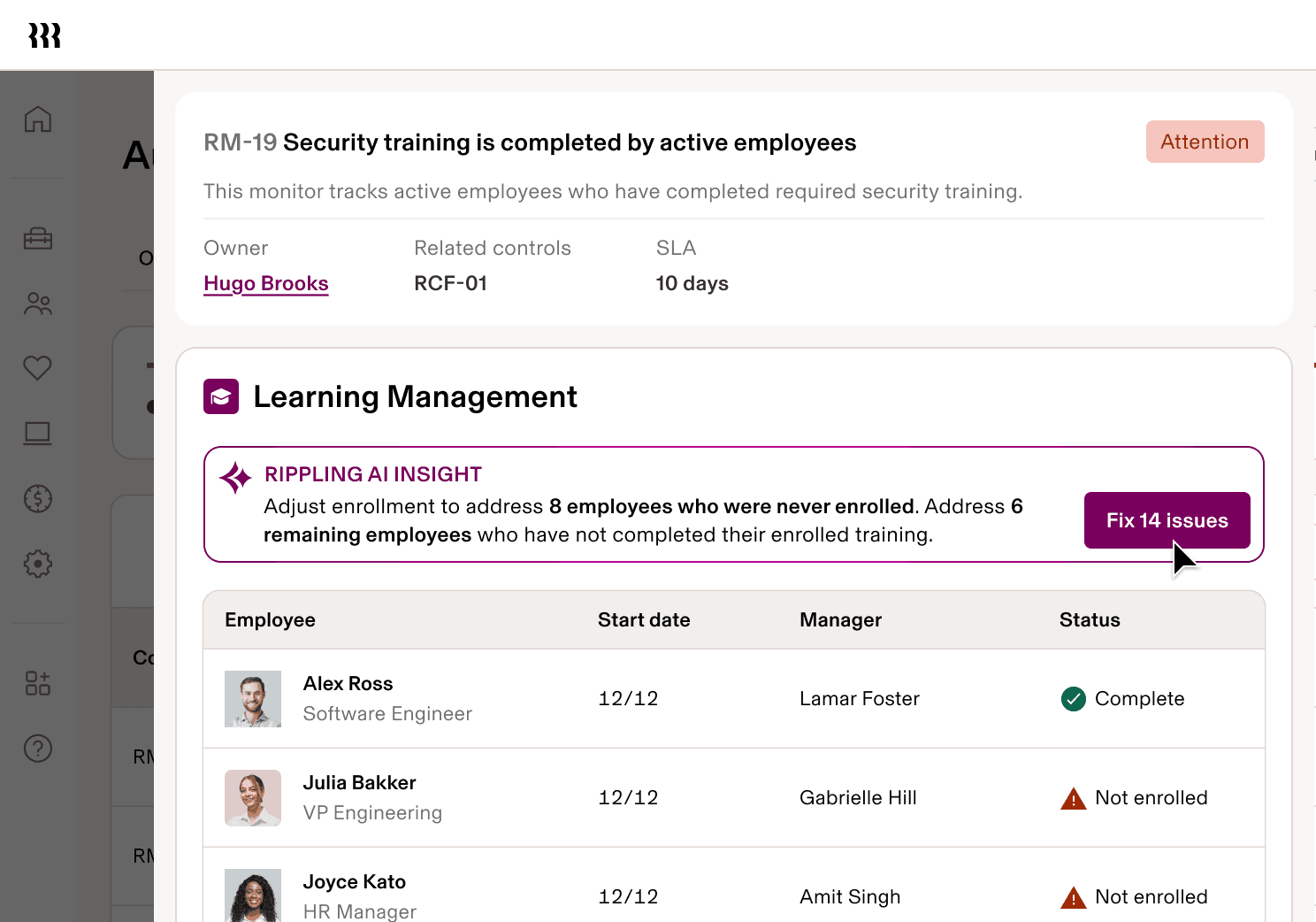Screen dimensions: 1316x922
Task: Click manager Lamar Foster
Action: point(860,699)
